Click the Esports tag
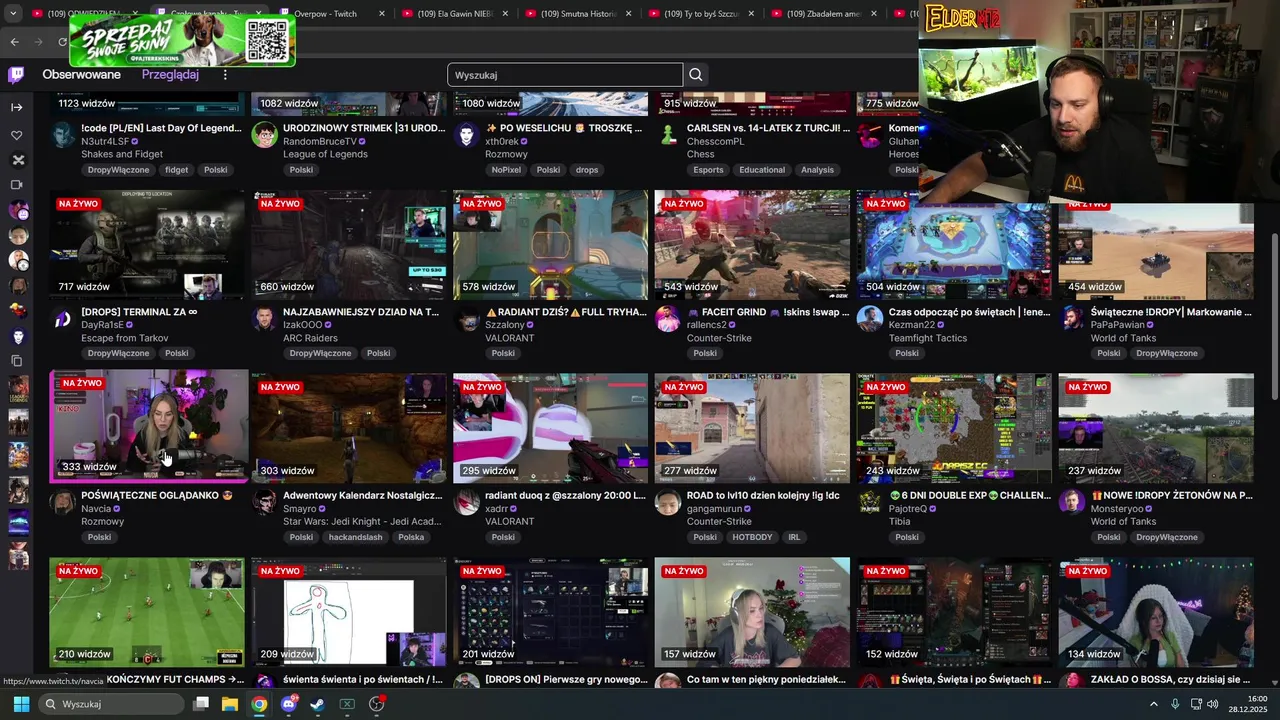Screen dimensions: 1280x720 708,170
